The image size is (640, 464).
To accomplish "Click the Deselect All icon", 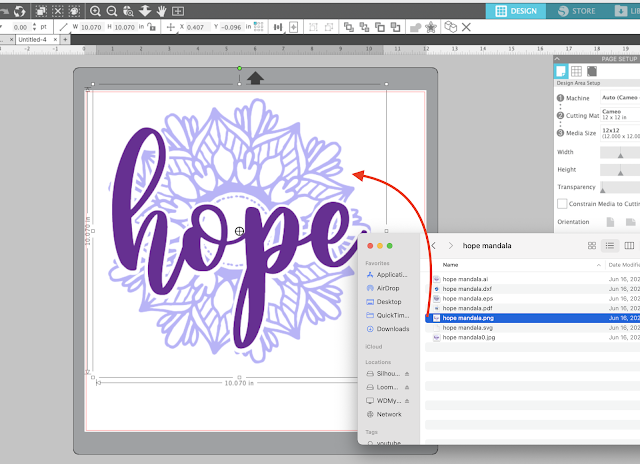I will [58, 11].
